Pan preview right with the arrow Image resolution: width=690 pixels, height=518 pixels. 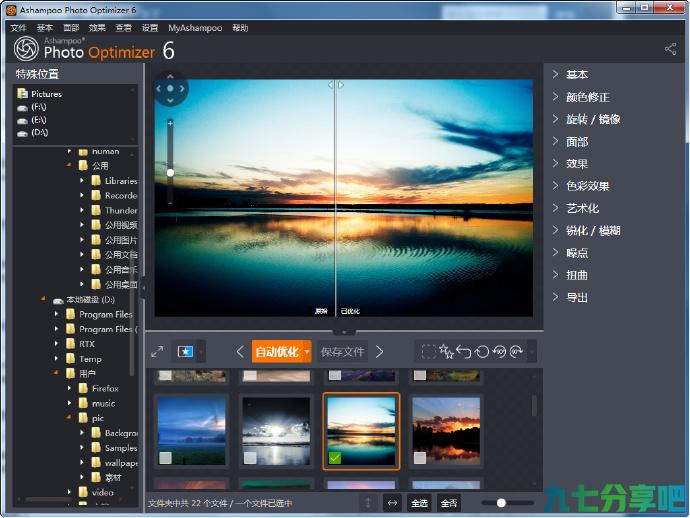point(182,88)
